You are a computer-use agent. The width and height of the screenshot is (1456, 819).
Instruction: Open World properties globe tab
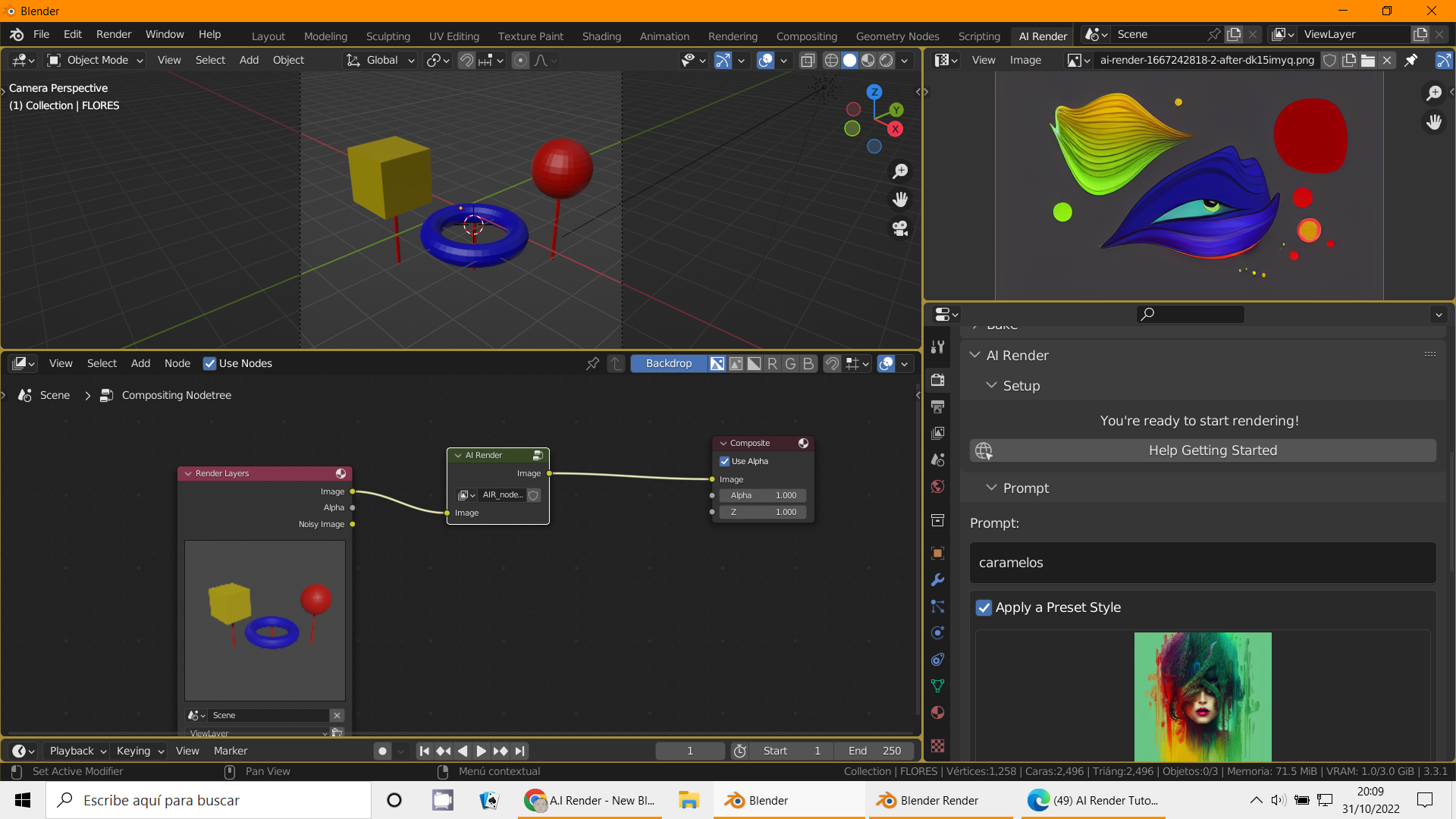click(x=938, y=487)
